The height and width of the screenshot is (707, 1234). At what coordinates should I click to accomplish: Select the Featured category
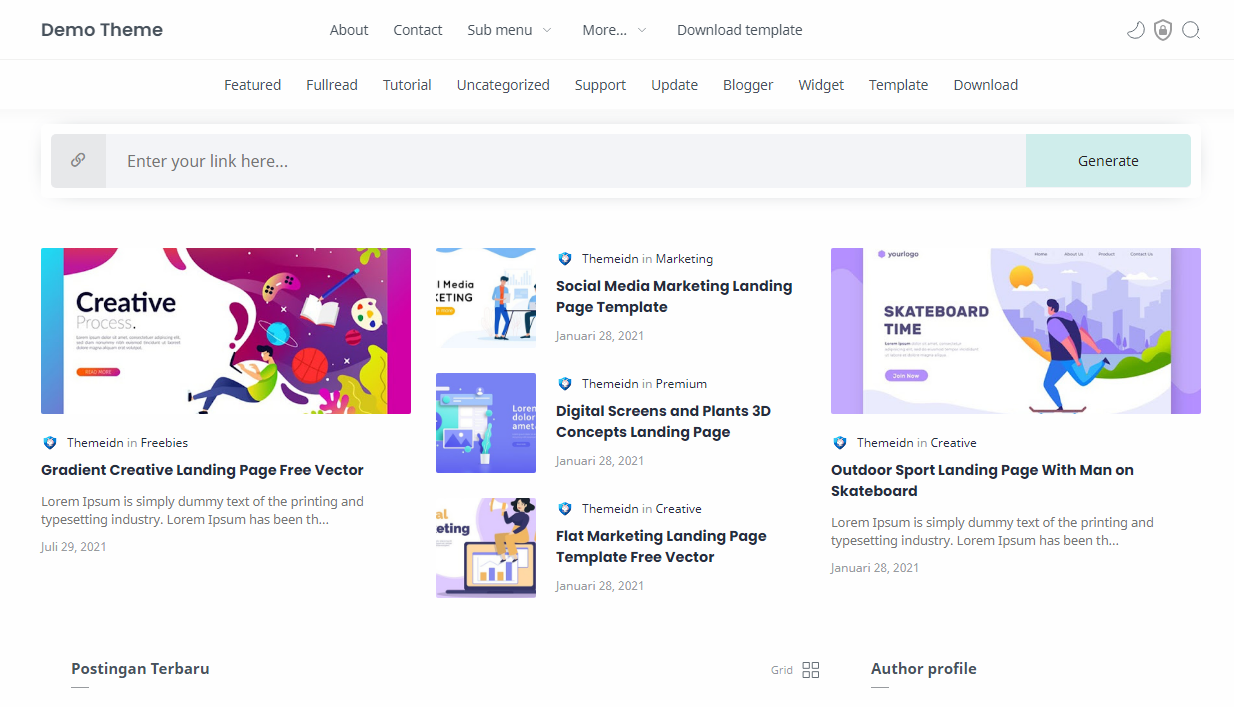[x=252, y=85]
